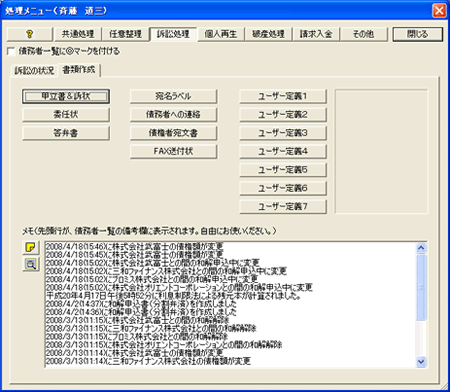Select the 訴訟処理 tab
The image size is (450, 392).
pos(173,34)
